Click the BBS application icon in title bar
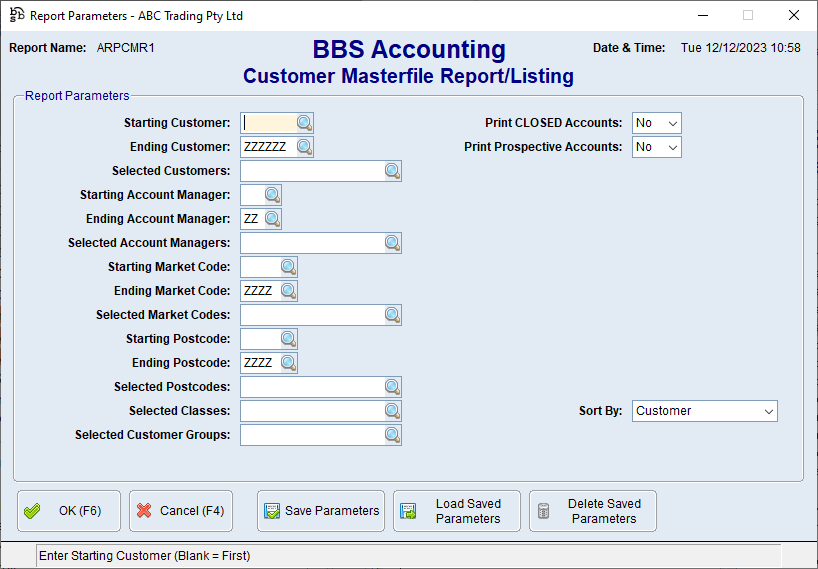The width and height of the screenshot is (818, 569). click(17, 15)
